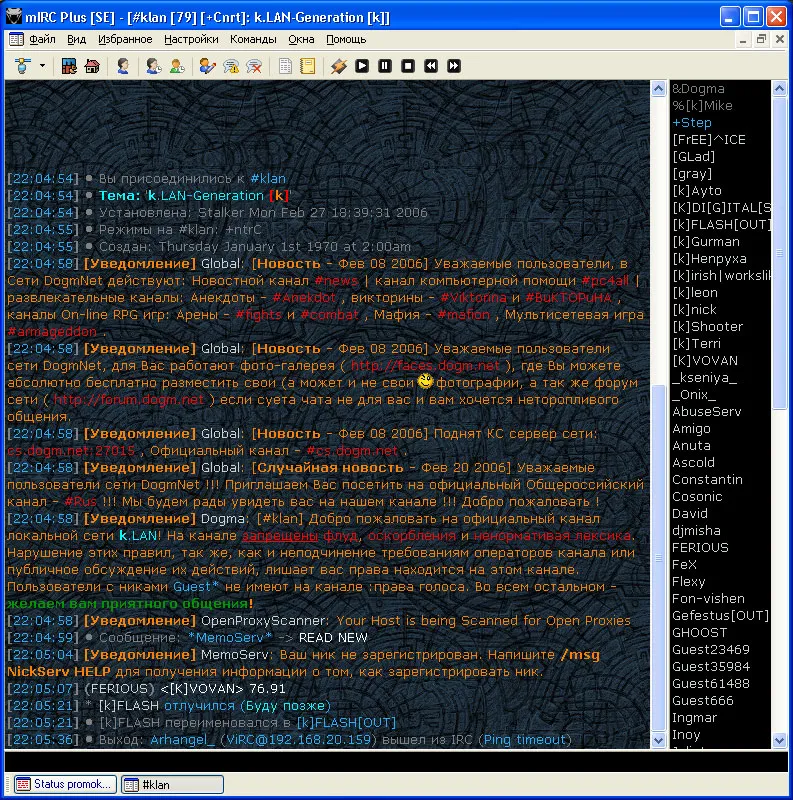Open the Команды menu
This screenshot has width=793, height=800.
coord(252,39)
